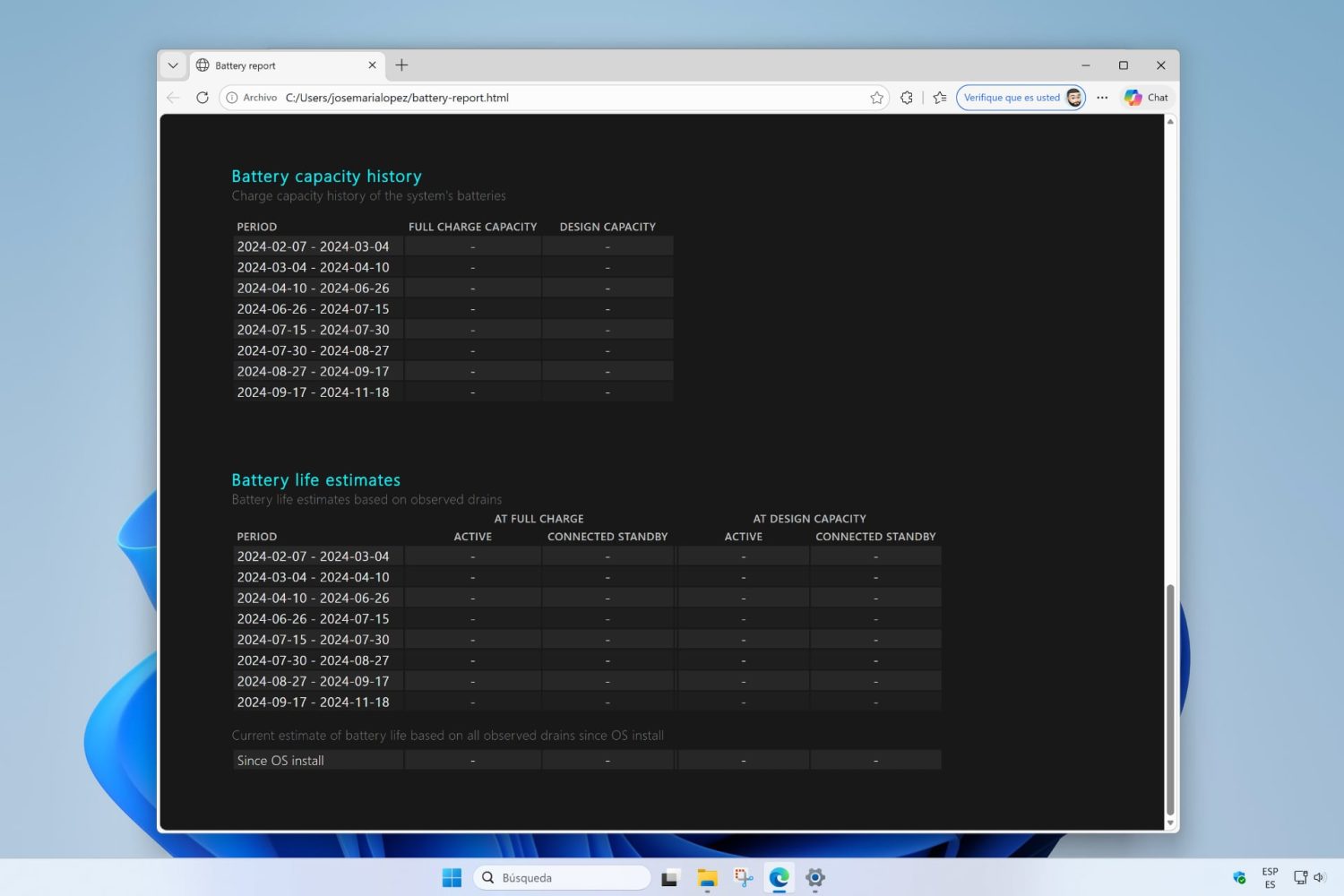Open File Explorer from the taskbar
Screen dimensions: 1344x896
(707, 878)
